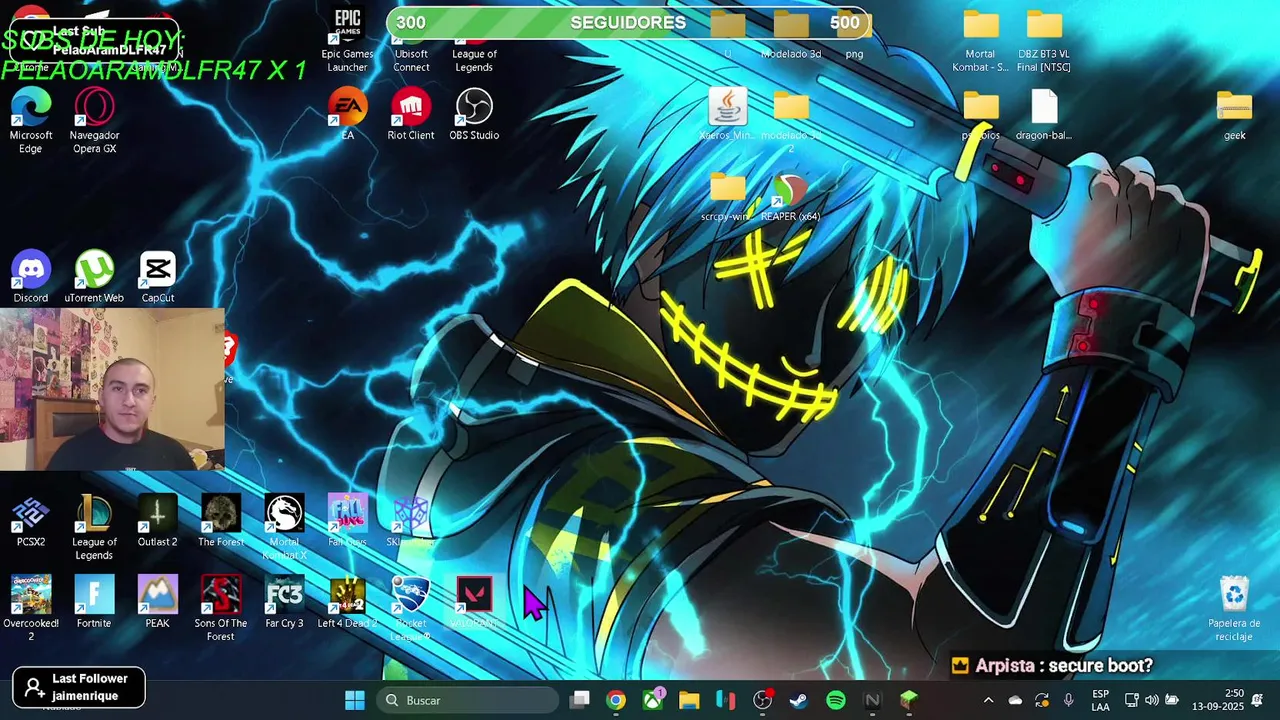Open the Fall Guys shortcut
Viewport: 1280px width, 720px height.
(x=347, y=521)
